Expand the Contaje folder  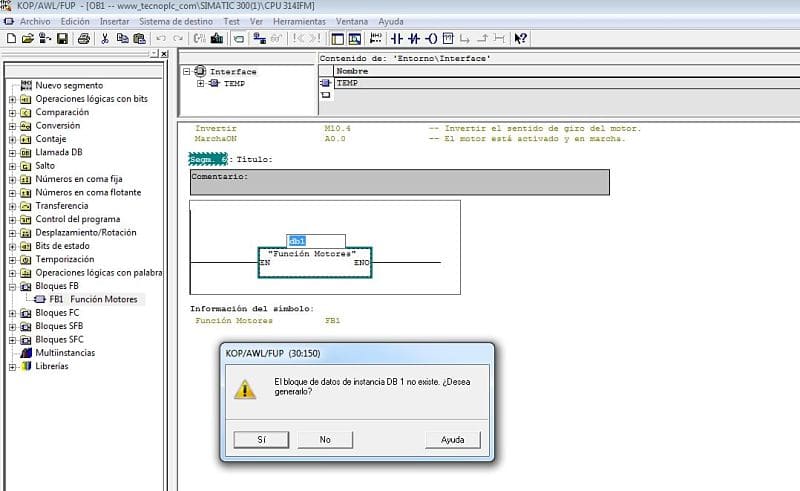(x=12, y=139)
